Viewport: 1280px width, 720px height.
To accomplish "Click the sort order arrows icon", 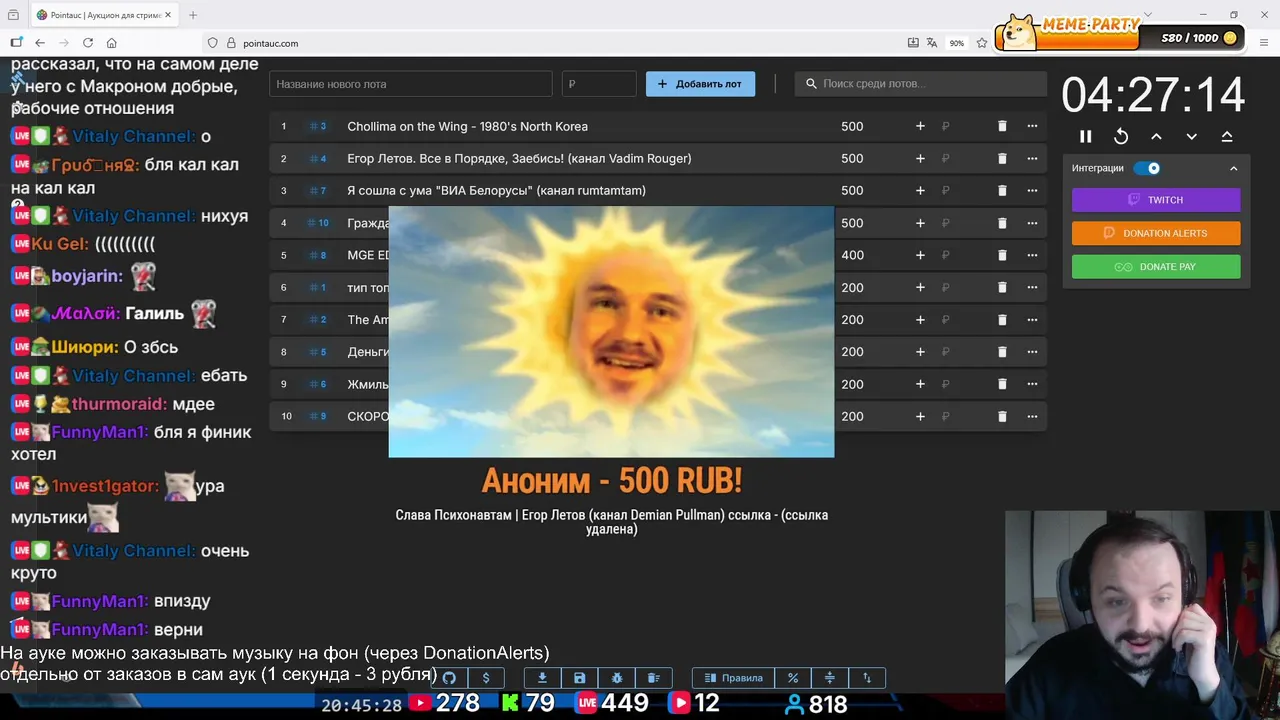I will click(x=867, y=678).
